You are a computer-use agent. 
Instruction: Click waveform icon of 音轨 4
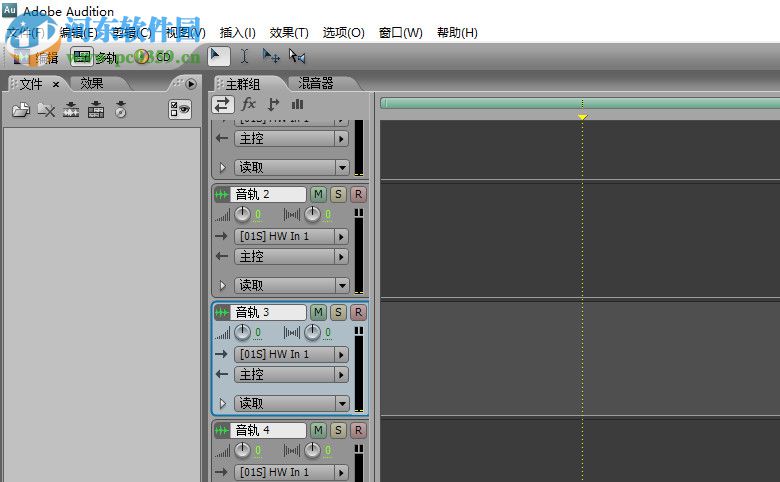point(222,430)
